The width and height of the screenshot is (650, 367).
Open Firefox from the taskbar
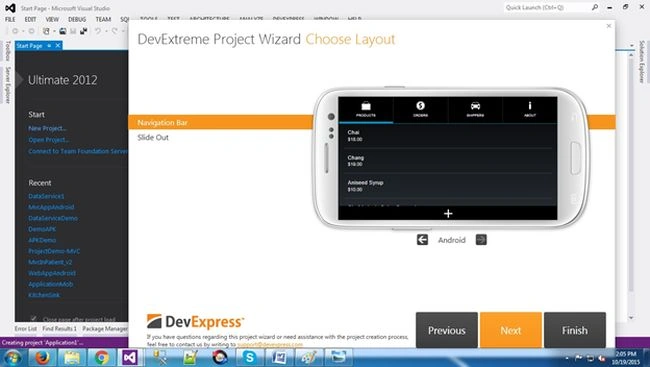pos(42,357)
